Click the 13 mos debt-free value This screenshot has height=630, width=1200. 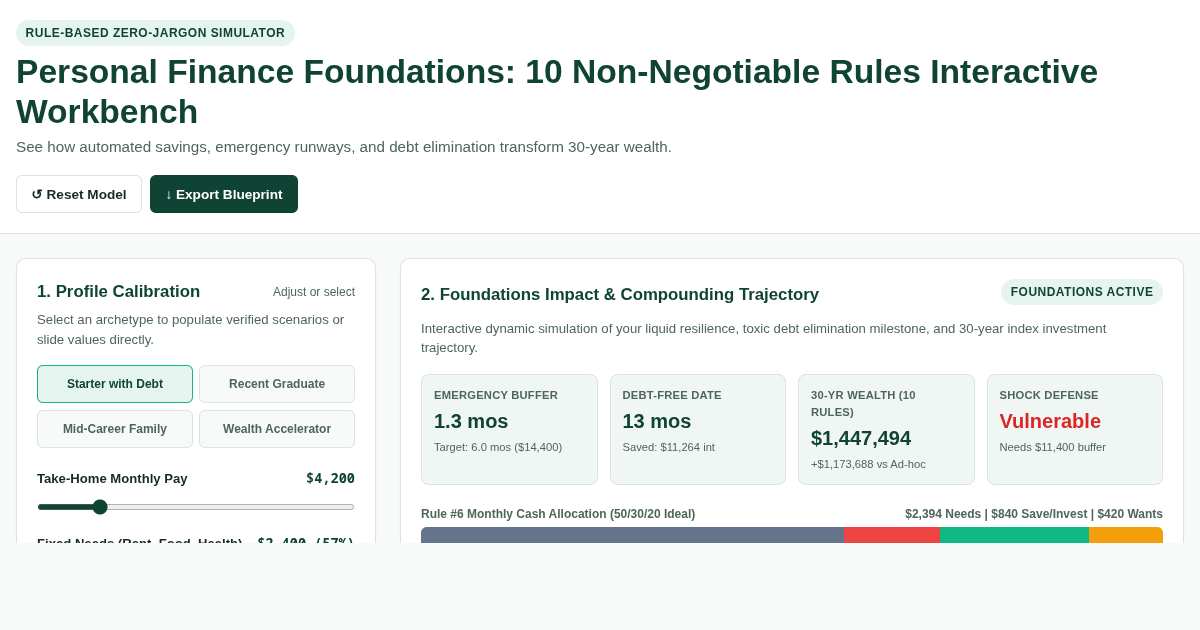[657, 421]
